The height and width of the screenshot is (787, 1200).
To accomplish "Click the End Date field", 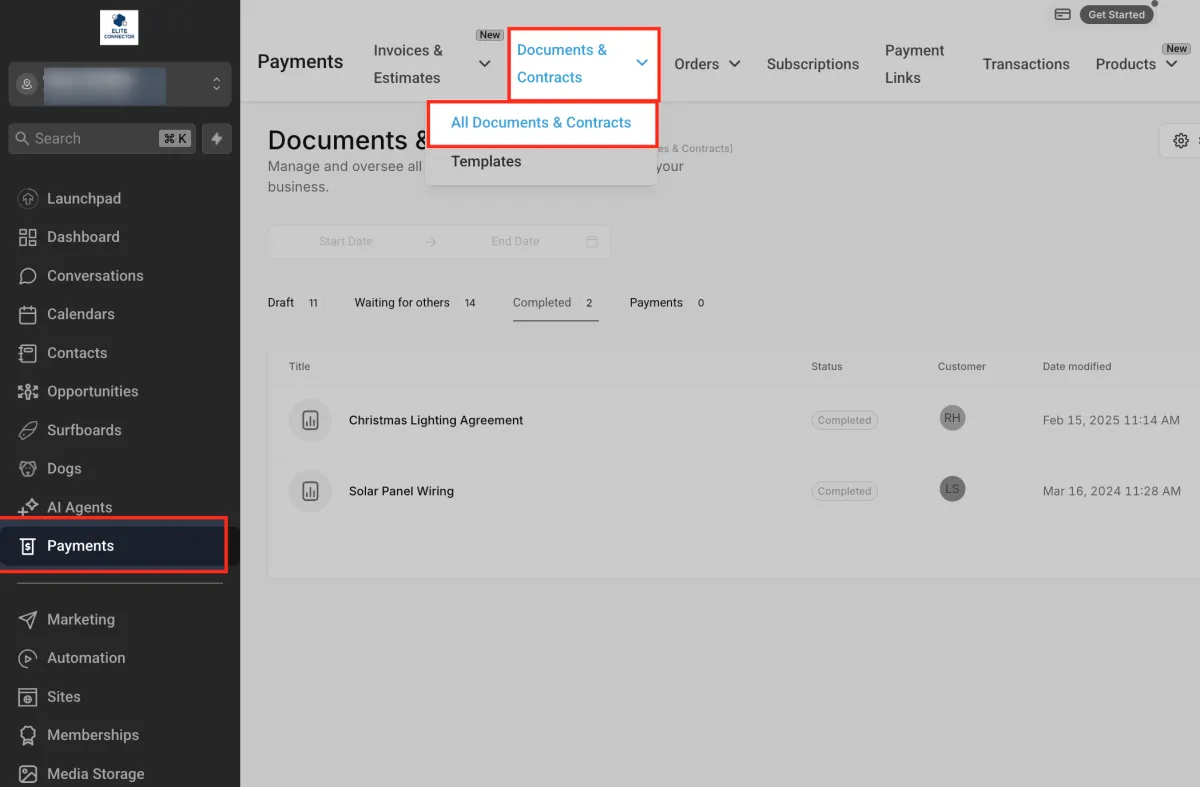I will pos(515,242).
